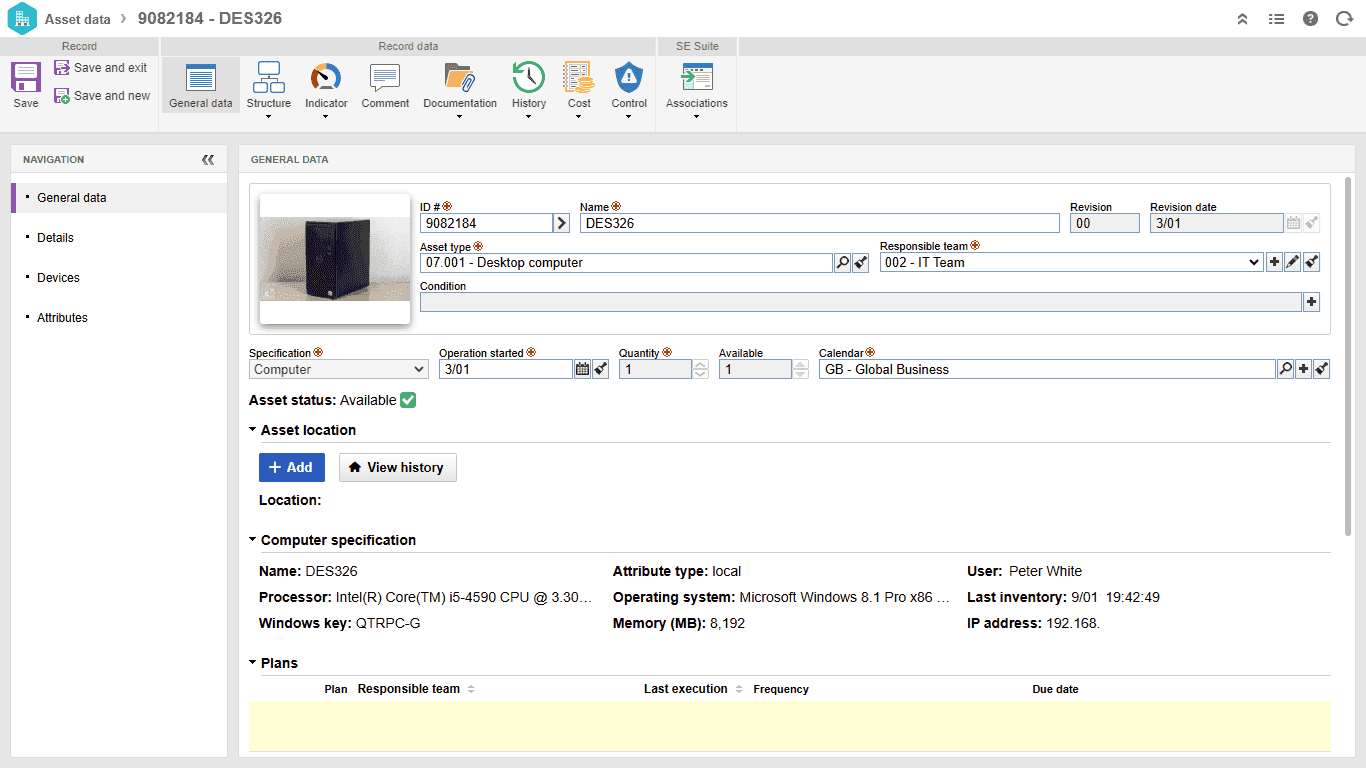
Task: Open the Cost coins icon
Action: click(x=579, y=77)
